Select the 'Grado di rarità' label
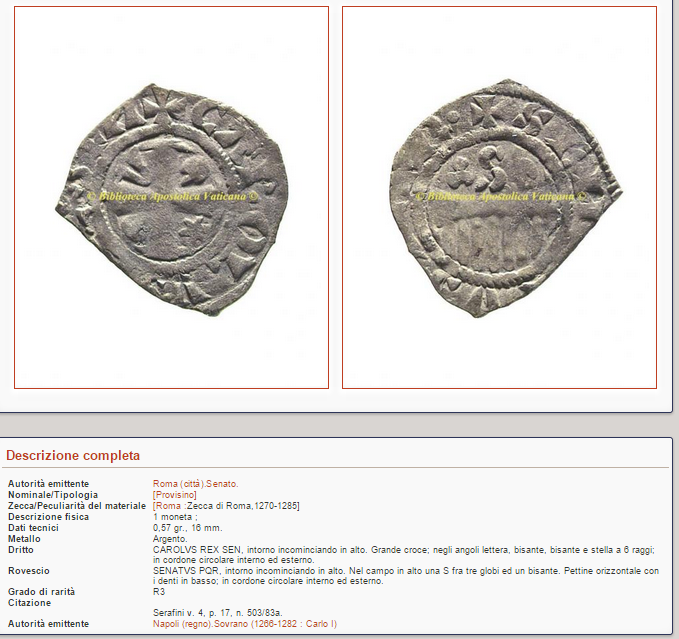 (x=41, y=592)
